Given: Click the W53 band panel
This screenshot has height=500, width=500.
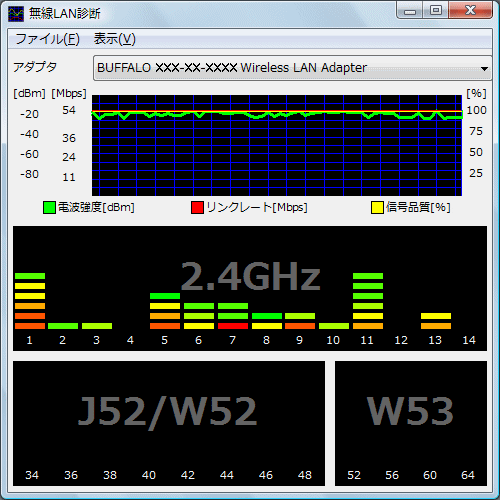Looking at the screenshot, I should [x=411, y=423].
